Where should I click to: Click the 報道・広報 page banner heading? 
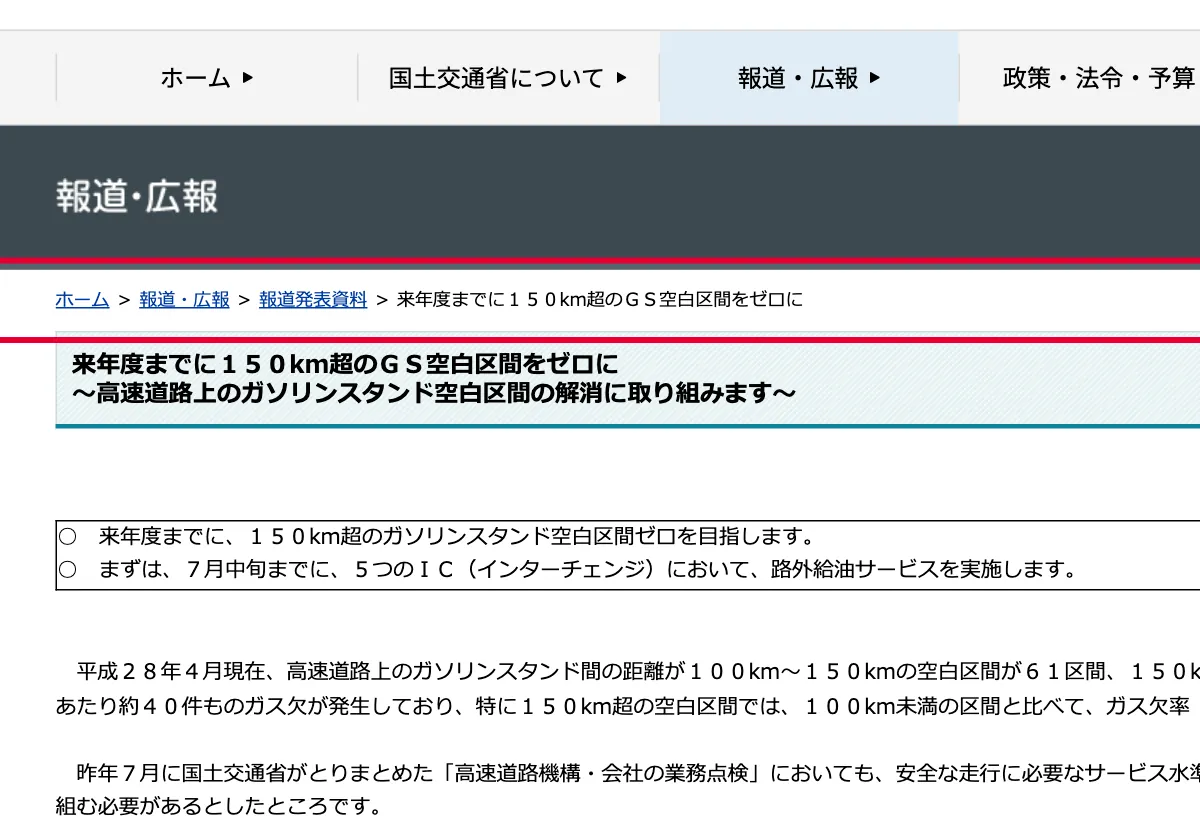pos(137,196)
